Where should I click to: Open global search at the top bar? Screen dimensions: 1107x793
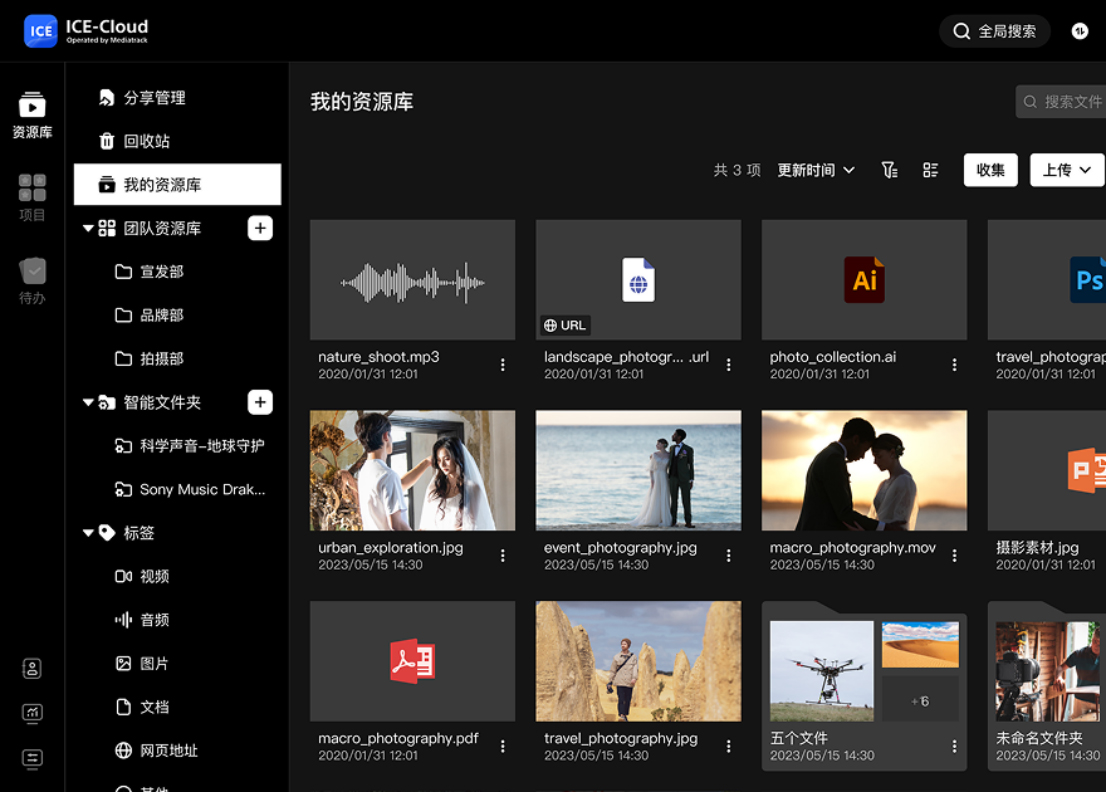(994, 31)
